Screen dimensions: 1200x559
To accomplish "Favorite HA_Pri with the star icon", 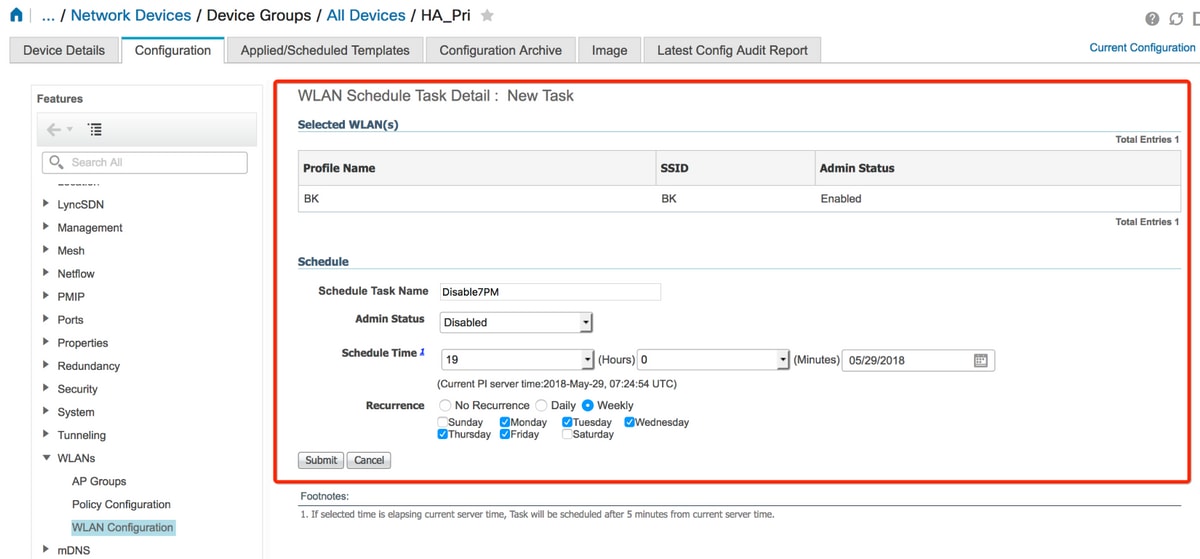I will [x=487, y=15].
